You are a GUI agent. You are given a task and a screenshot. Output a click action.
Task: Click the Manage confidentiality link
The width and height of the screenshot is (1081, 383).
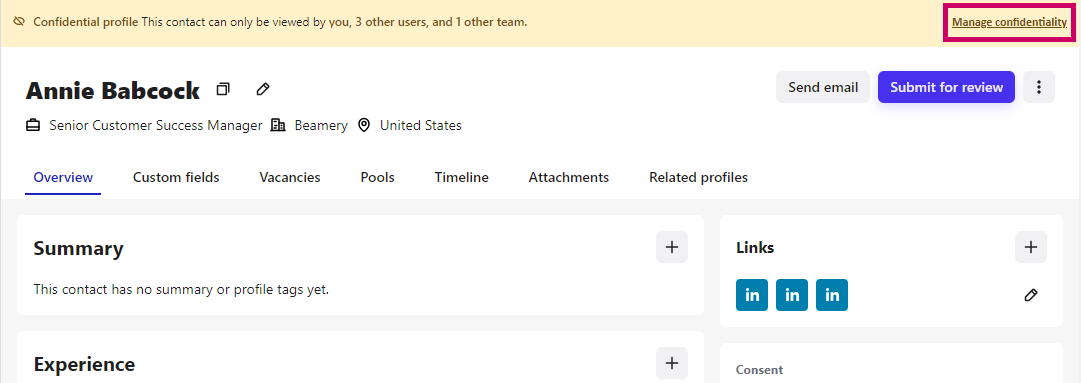pos(1009,22)
